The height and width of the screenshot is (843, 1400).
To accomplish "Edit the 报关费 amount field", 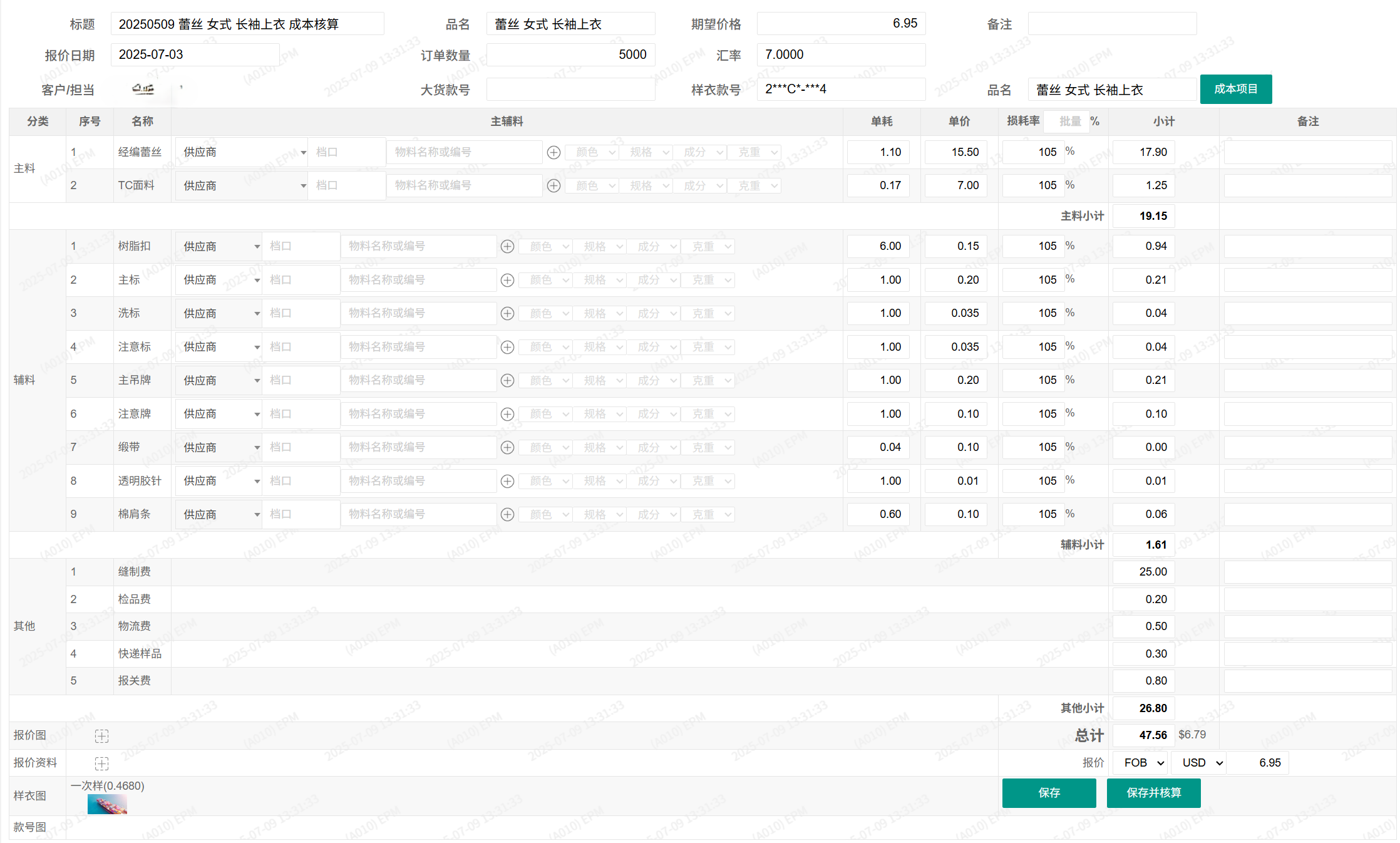I will click(x=1144, y=681).
